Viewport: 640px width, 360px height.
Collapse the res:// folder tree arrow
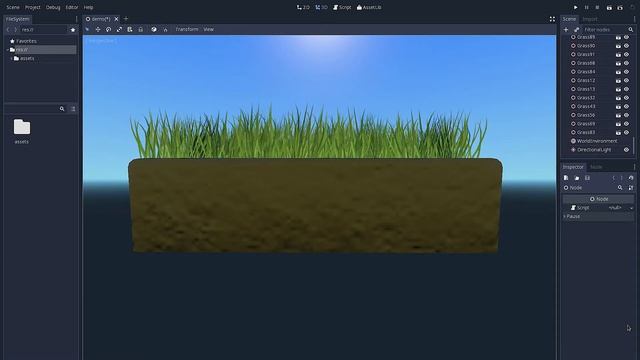(8, 50)
